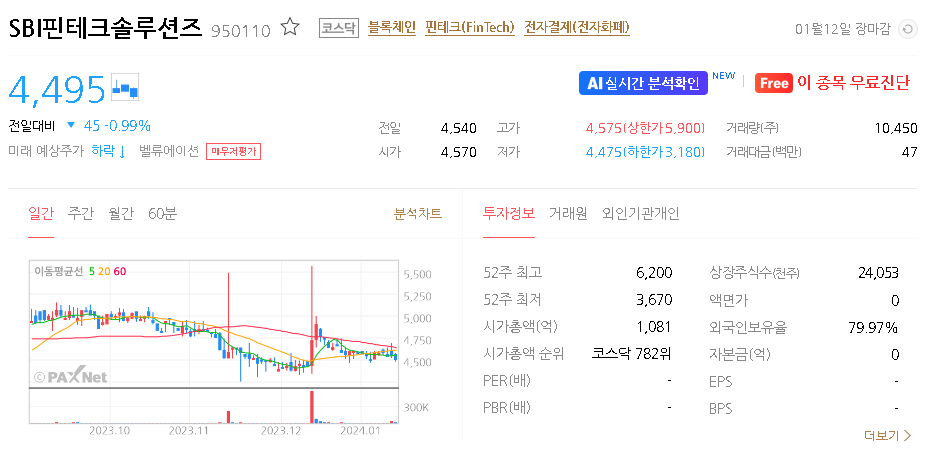Screen dimensions: 928x461
Task: Click the 코스닥 782위 ranking value
Action: pyautogui.click(x=631, y=354)
